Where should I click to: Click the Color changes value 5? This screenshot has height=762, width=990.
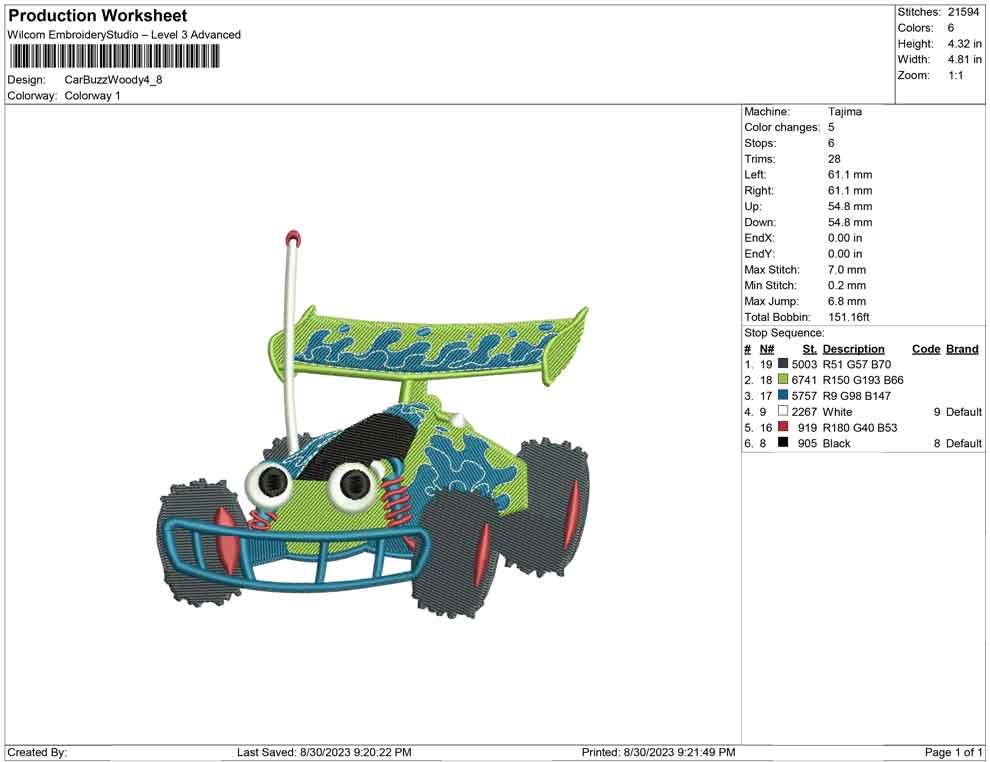tap(831, 128)
